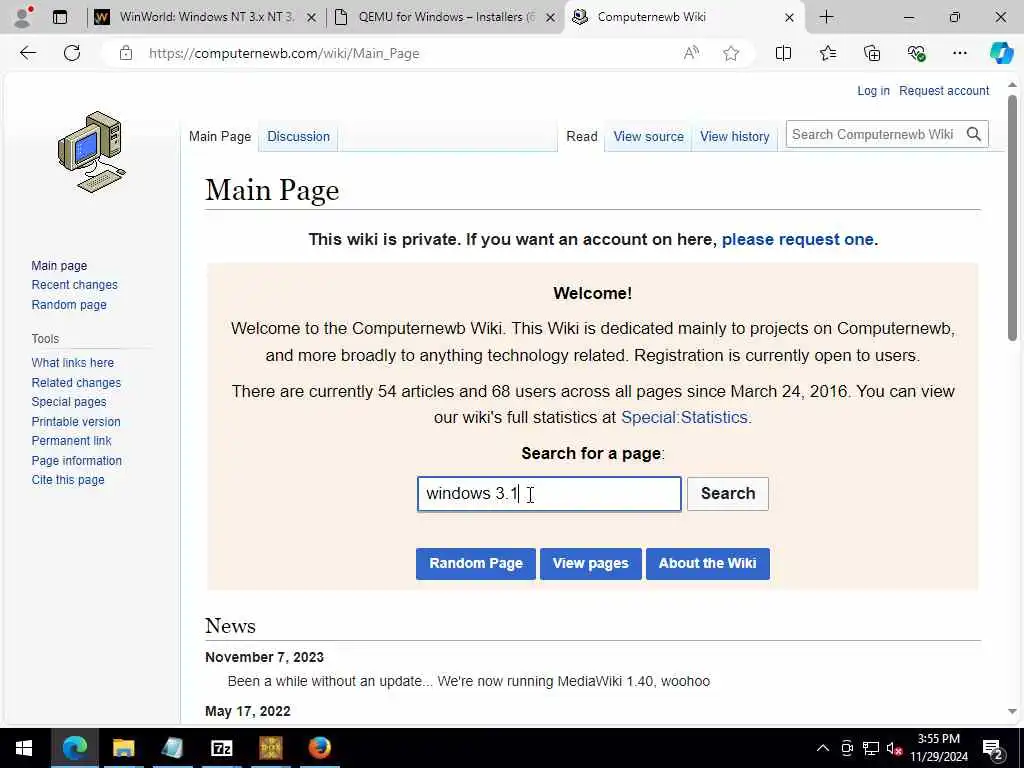Open Special pages link
Image resolution: width=1024 pixels, height=768 pixels.
[x=69, y=402]
